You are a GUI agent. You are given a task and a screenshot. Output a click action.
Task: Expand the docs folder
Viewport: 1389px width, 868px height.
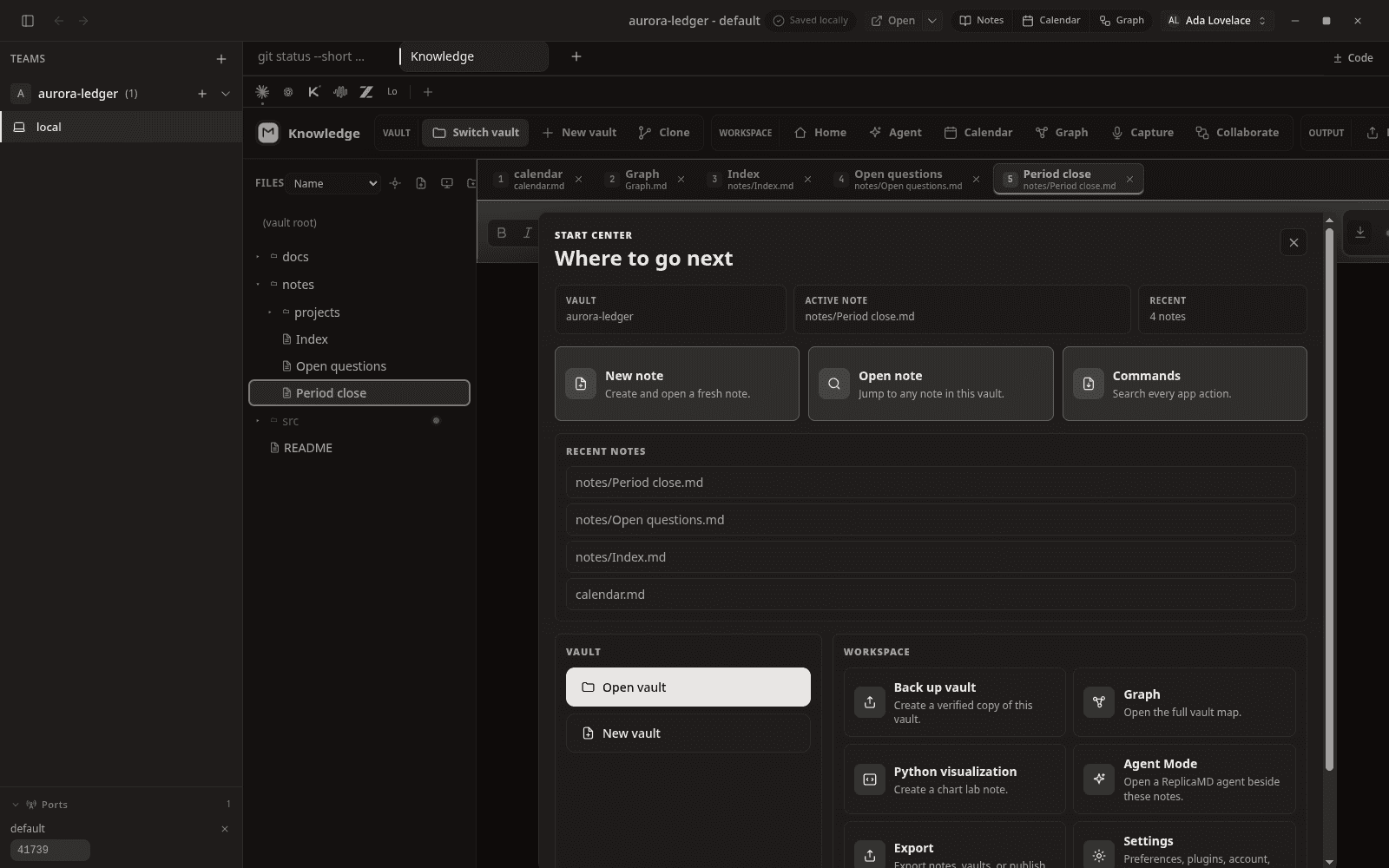click(x=295, y=257)
